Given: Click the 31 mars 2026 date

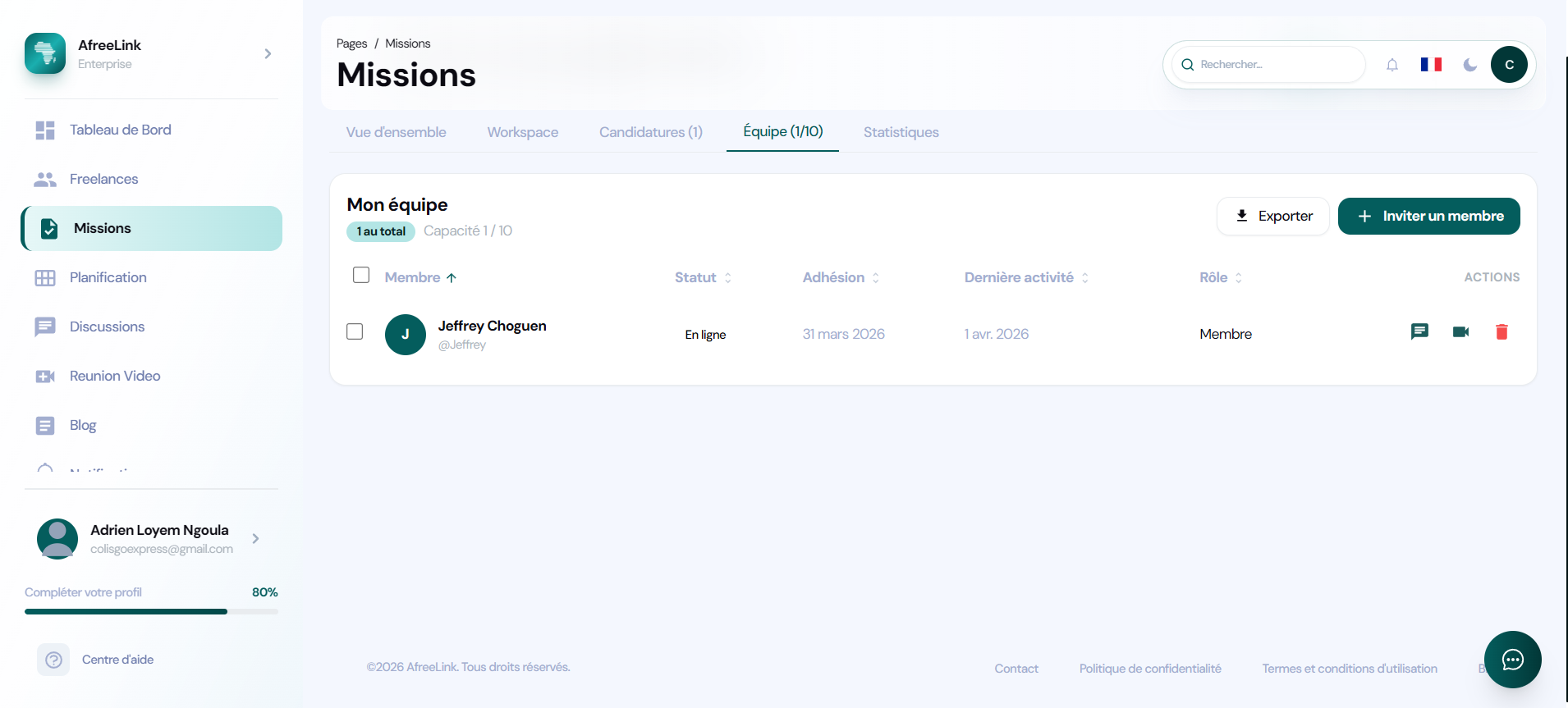Looking at the screenshot, I should (x=844, y=334).
